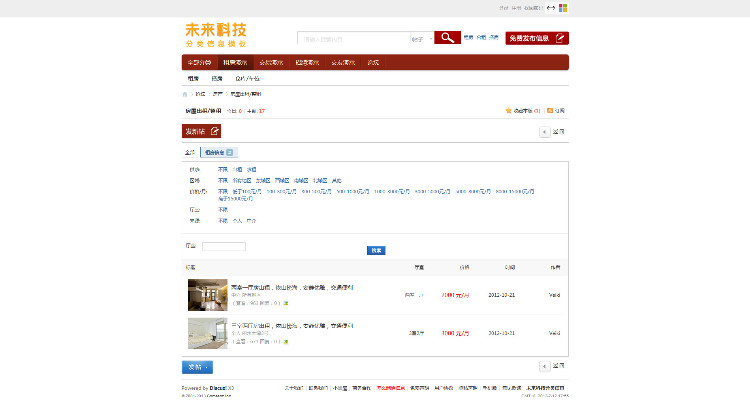Open the first listing's room thumbnail
The height and width of the screenshot is (419, 750).
pos(208,295)
